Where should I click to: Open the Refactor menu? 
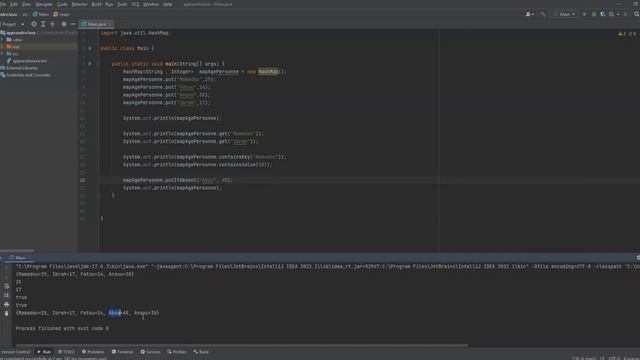point(79,4)
